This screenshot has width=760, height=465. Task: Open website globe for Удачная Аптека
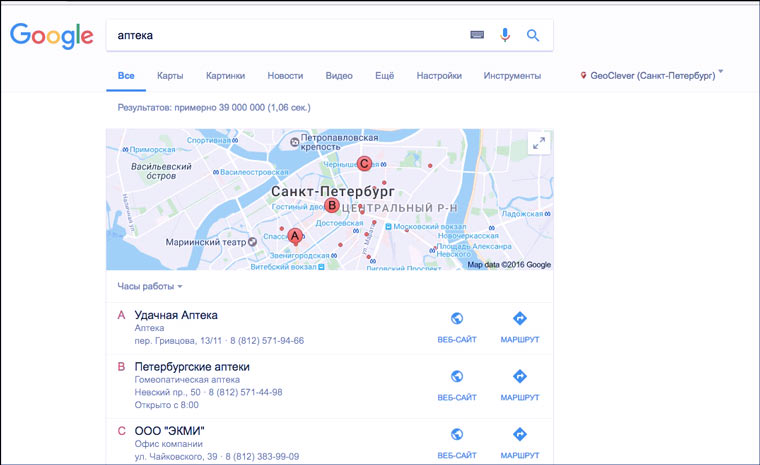pos(457,318)
